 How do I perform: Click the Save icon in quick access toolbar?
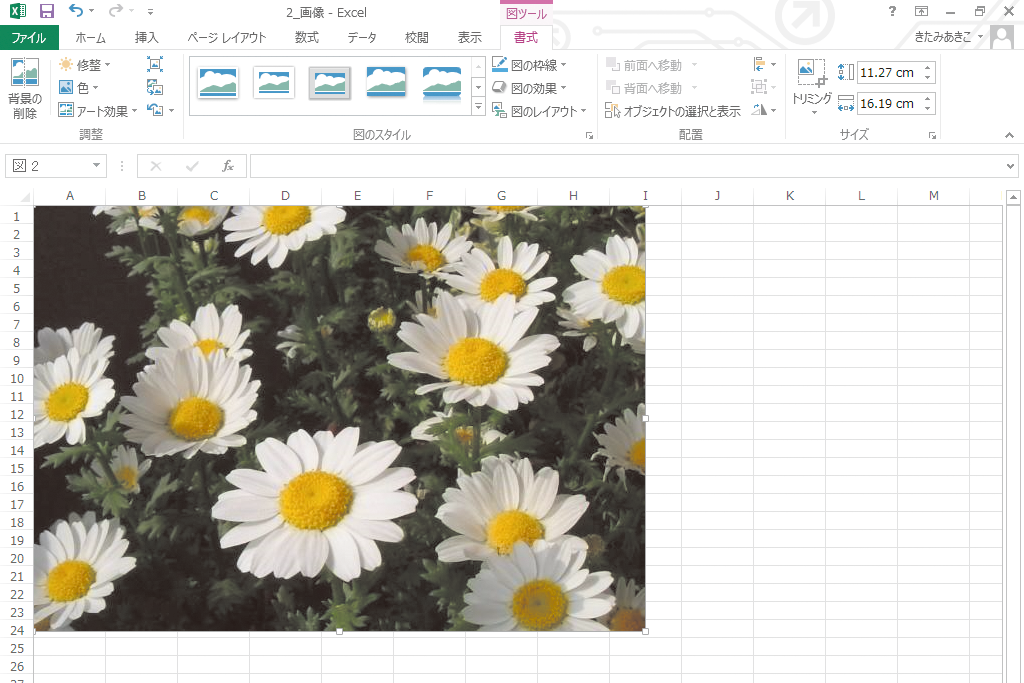click(46, 11)
